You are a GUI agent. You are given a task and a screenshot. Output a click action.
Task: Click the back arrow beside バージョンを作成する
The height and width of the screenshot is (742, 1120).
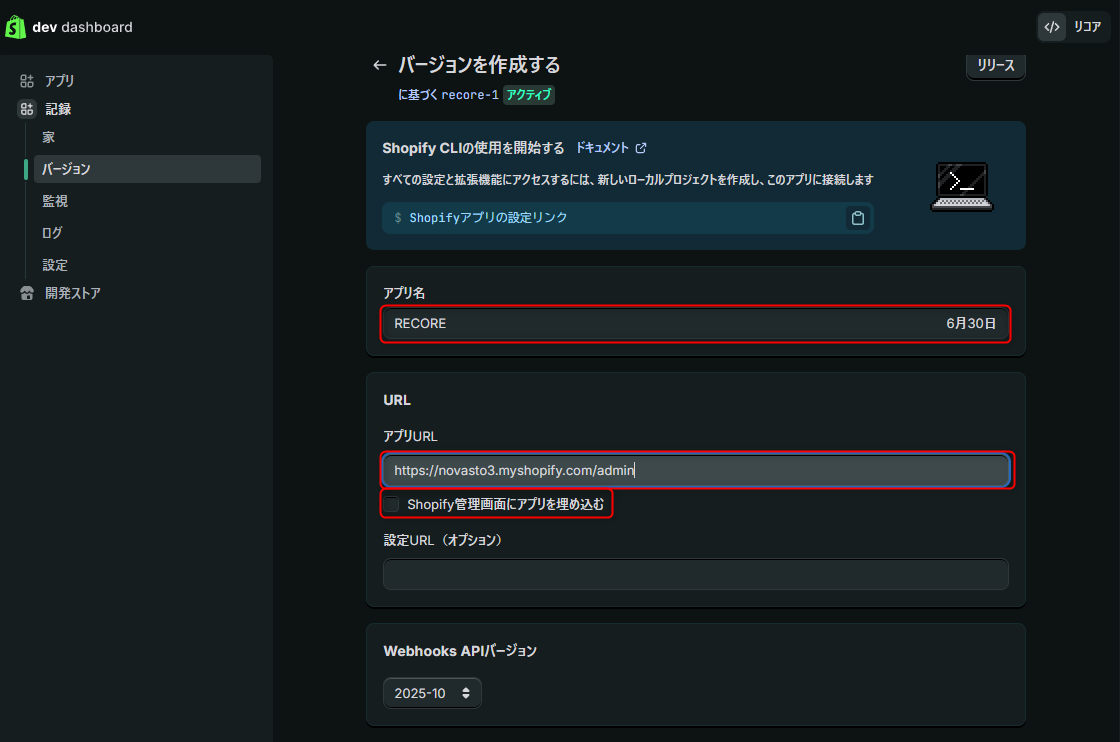[x=380, y=66]
